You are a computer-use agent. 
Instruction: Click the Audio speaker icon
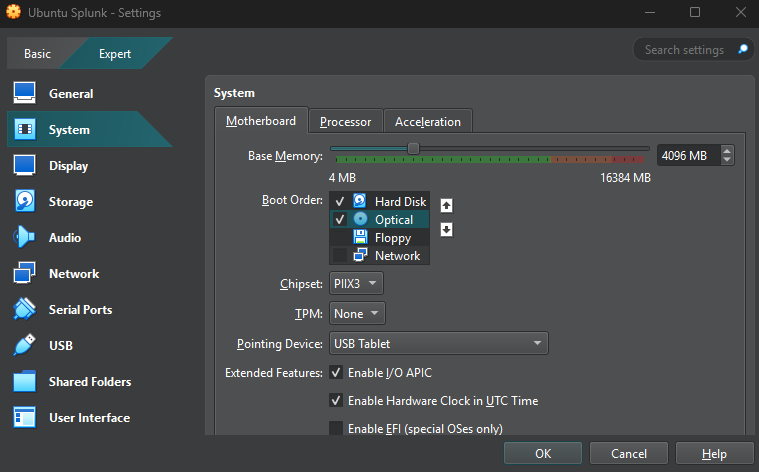(24, 237)
